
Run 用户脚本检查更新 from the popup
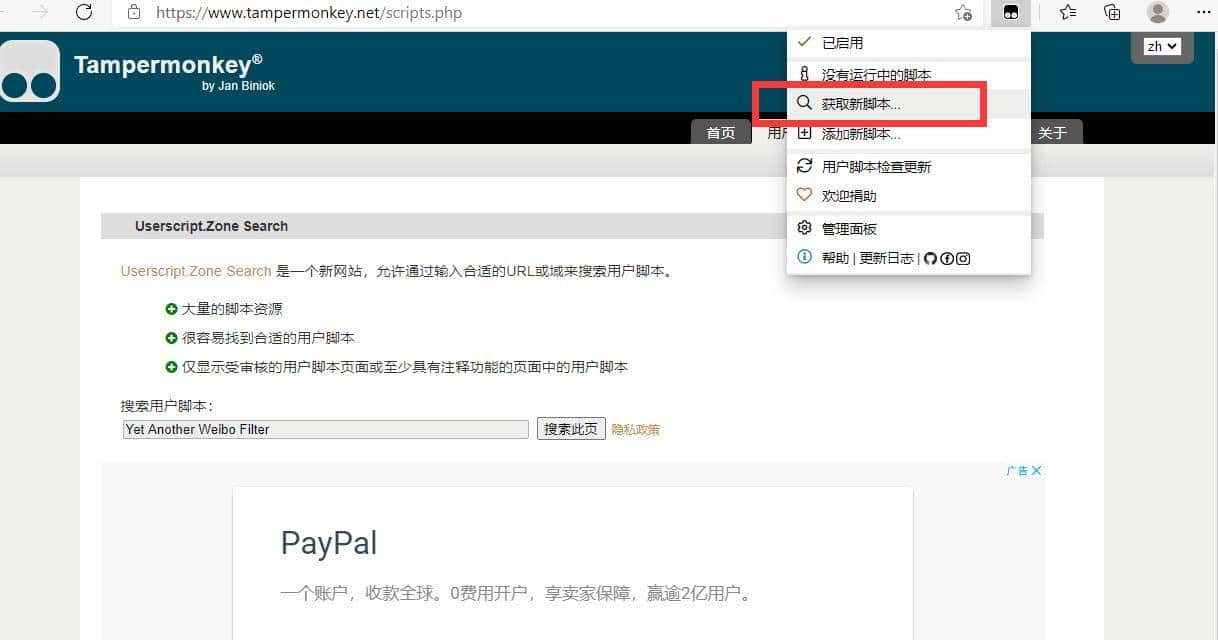(x=908, y=167)
